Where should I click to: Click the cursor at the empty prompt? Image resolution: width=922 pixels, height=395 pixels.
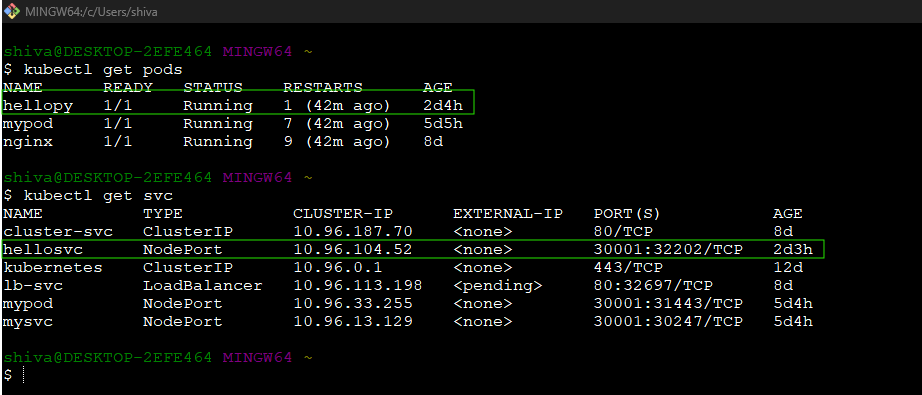[23, 374]
